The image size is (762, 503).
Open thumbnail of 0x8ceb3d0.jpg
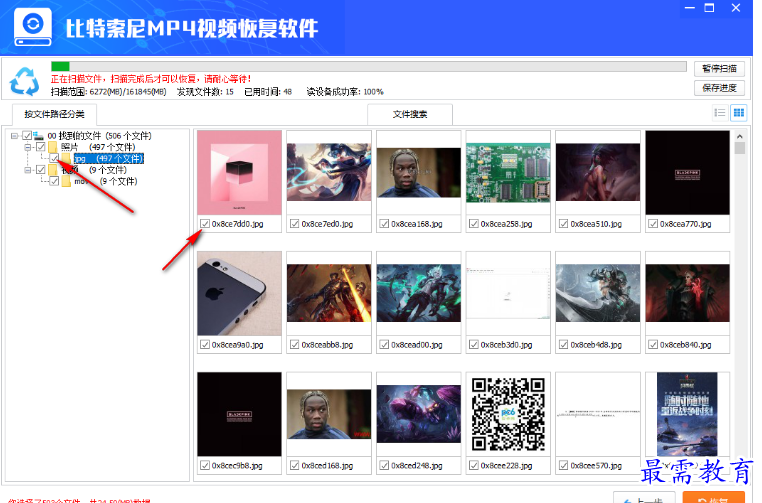click(x=508, y=294)
